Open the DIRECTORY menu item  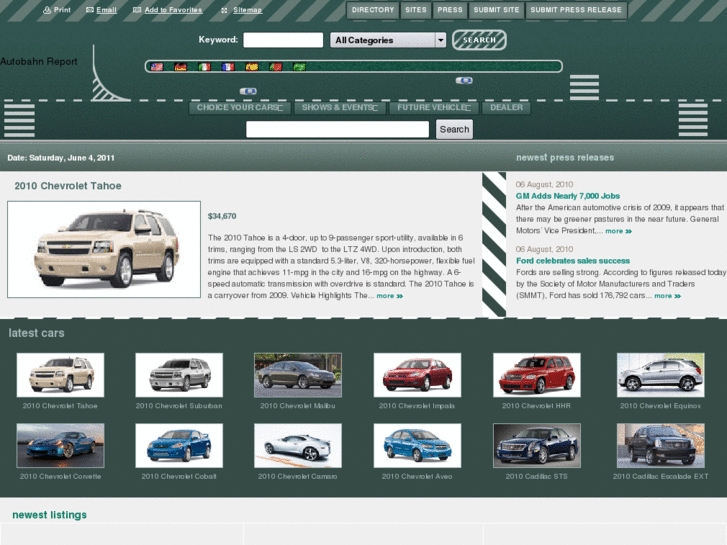[x=373, y=10]
